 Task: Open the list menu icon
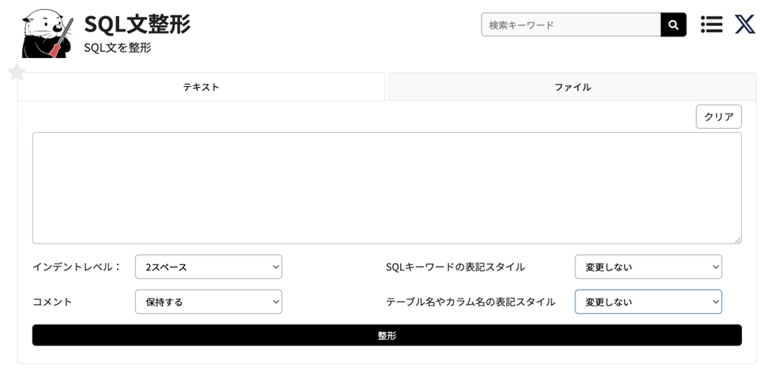coord(711,24)
